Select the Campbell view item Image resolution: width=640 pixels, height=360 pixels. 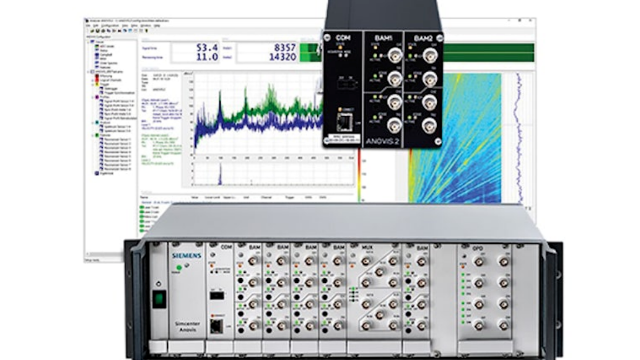[106, 55]
